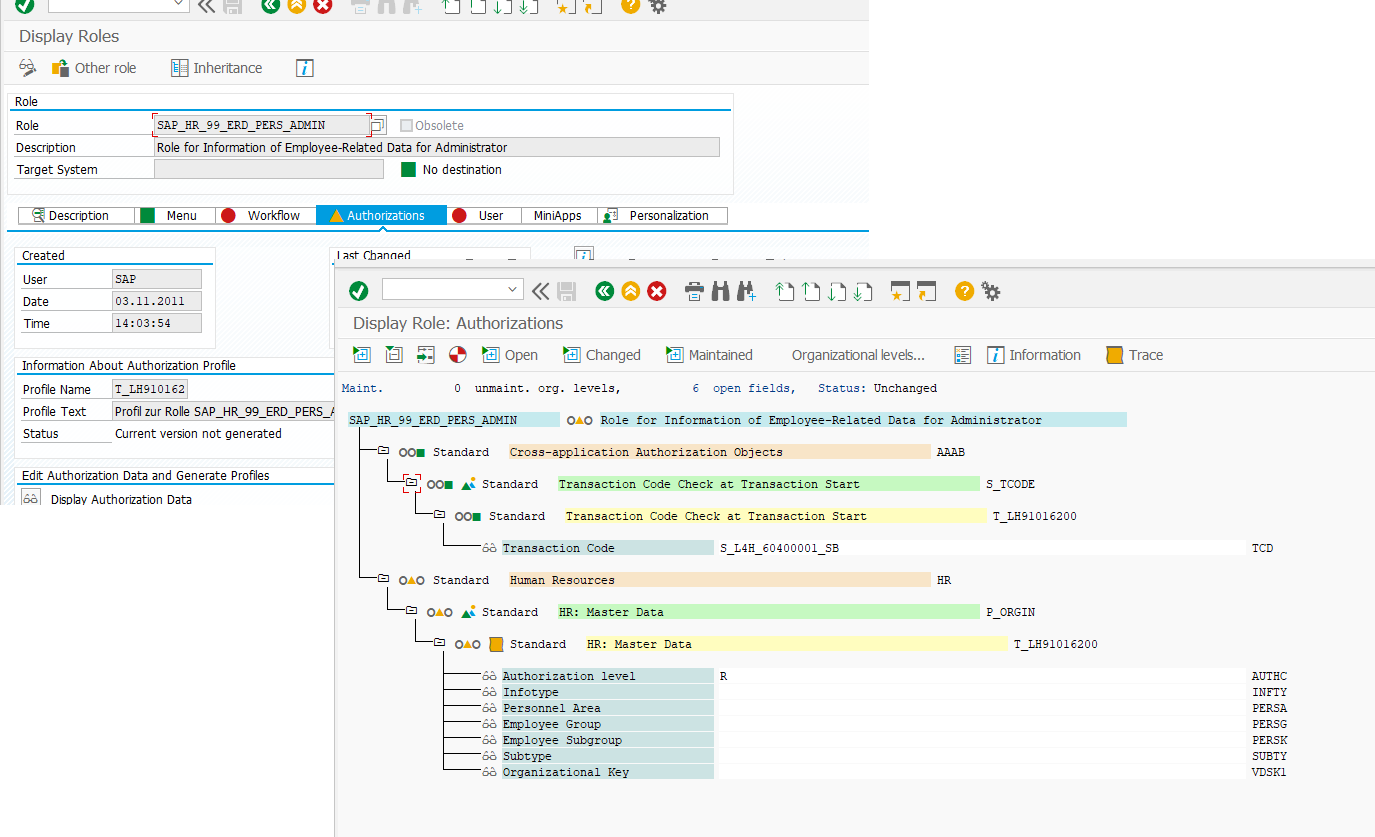
Task: Click the Create New Session icon in the Authorizations toolbar
Action: coord(900,291)
